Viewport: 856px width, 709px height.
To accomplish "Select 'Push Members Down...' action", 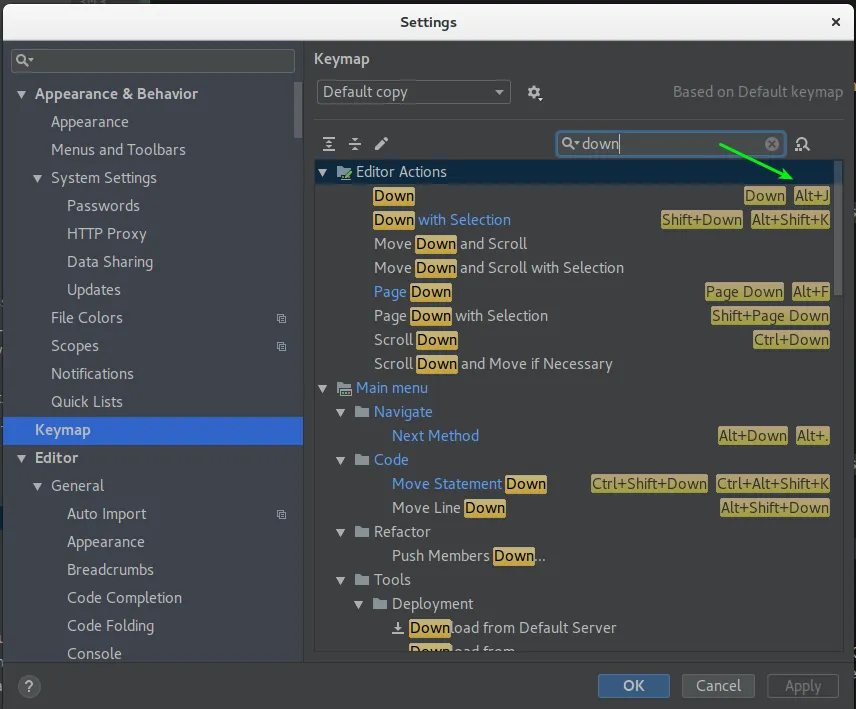I will [468, 556].
